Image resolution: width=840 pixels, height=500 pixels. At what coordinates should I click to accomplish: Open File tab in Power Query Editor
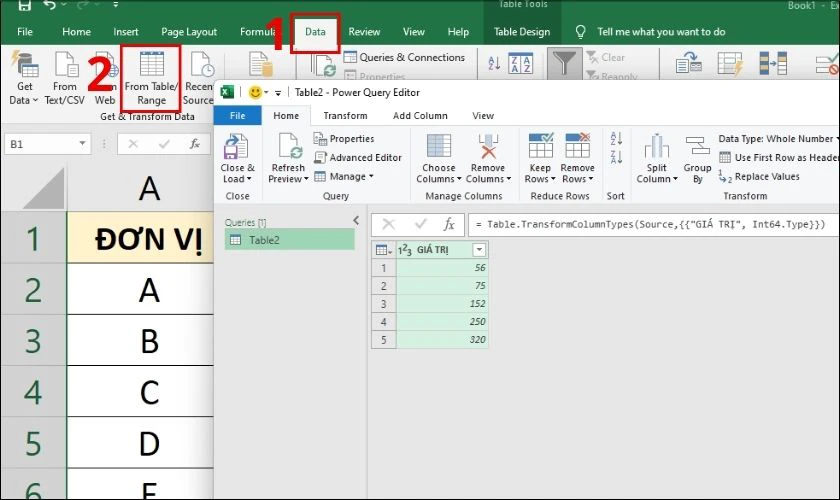tap(237, 116)
